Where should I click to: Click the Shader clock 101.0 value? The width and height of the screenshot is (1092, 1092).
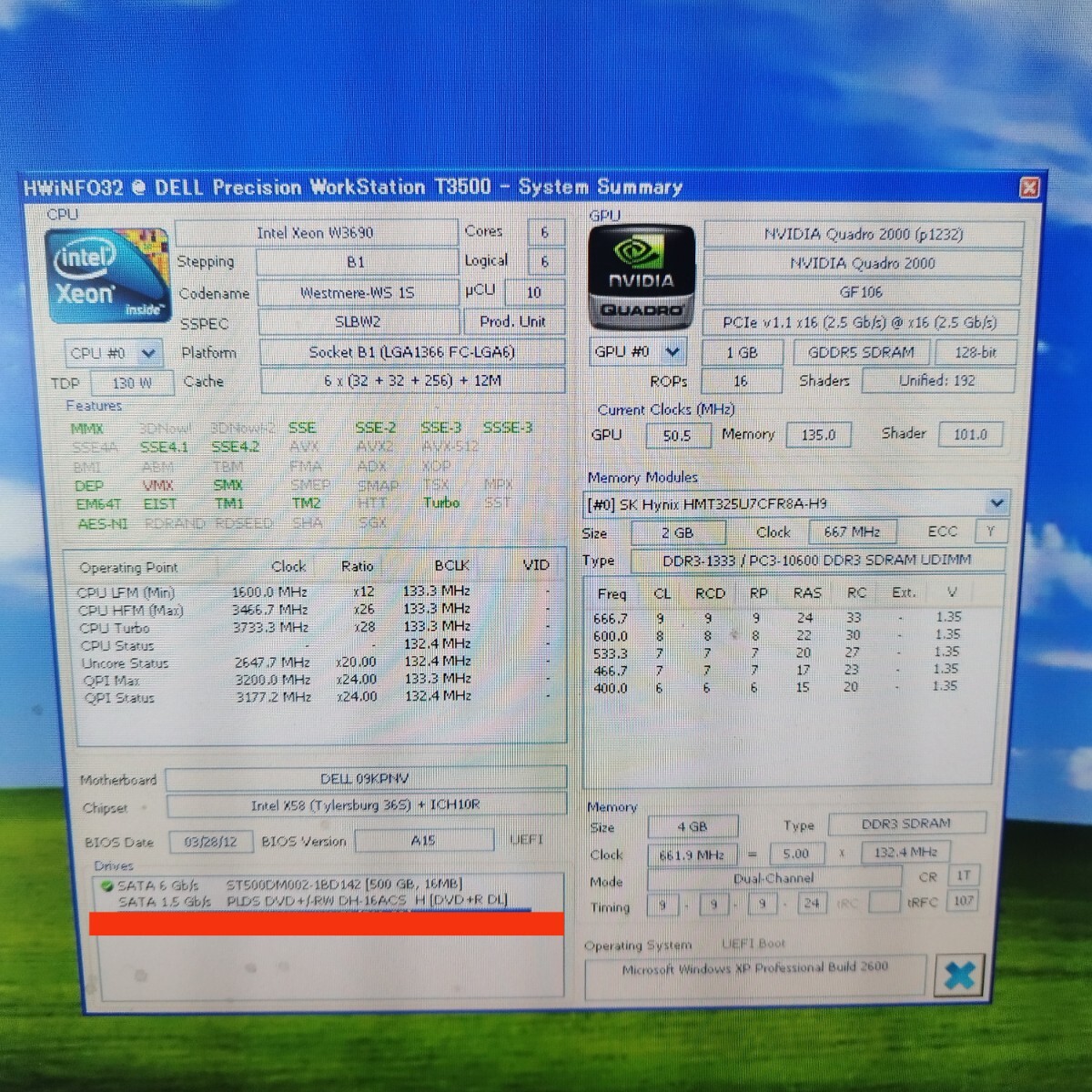point(970,435)
